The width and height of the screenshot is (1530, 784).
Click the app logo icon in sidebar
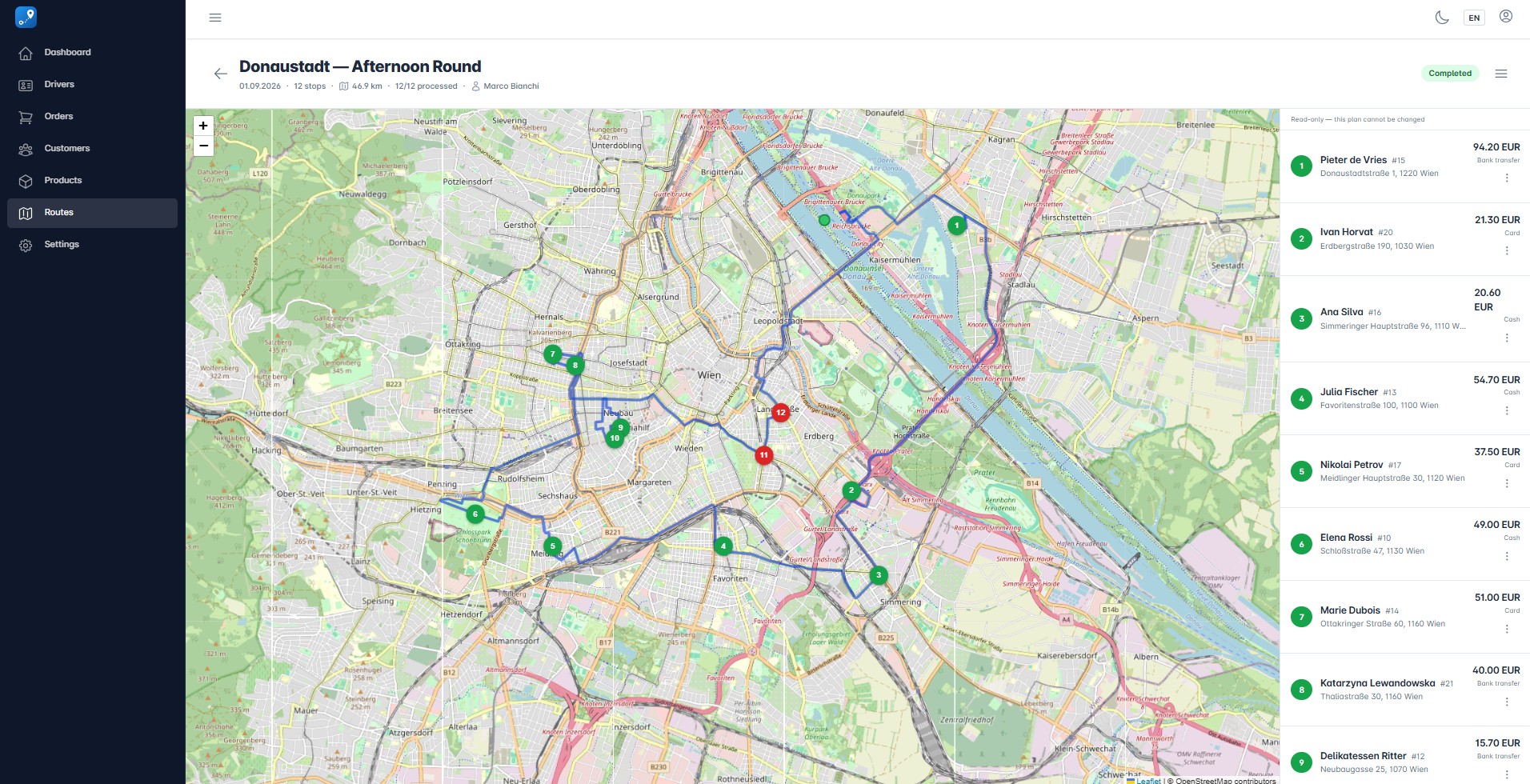pyautogui.click(x=26, y=17)
